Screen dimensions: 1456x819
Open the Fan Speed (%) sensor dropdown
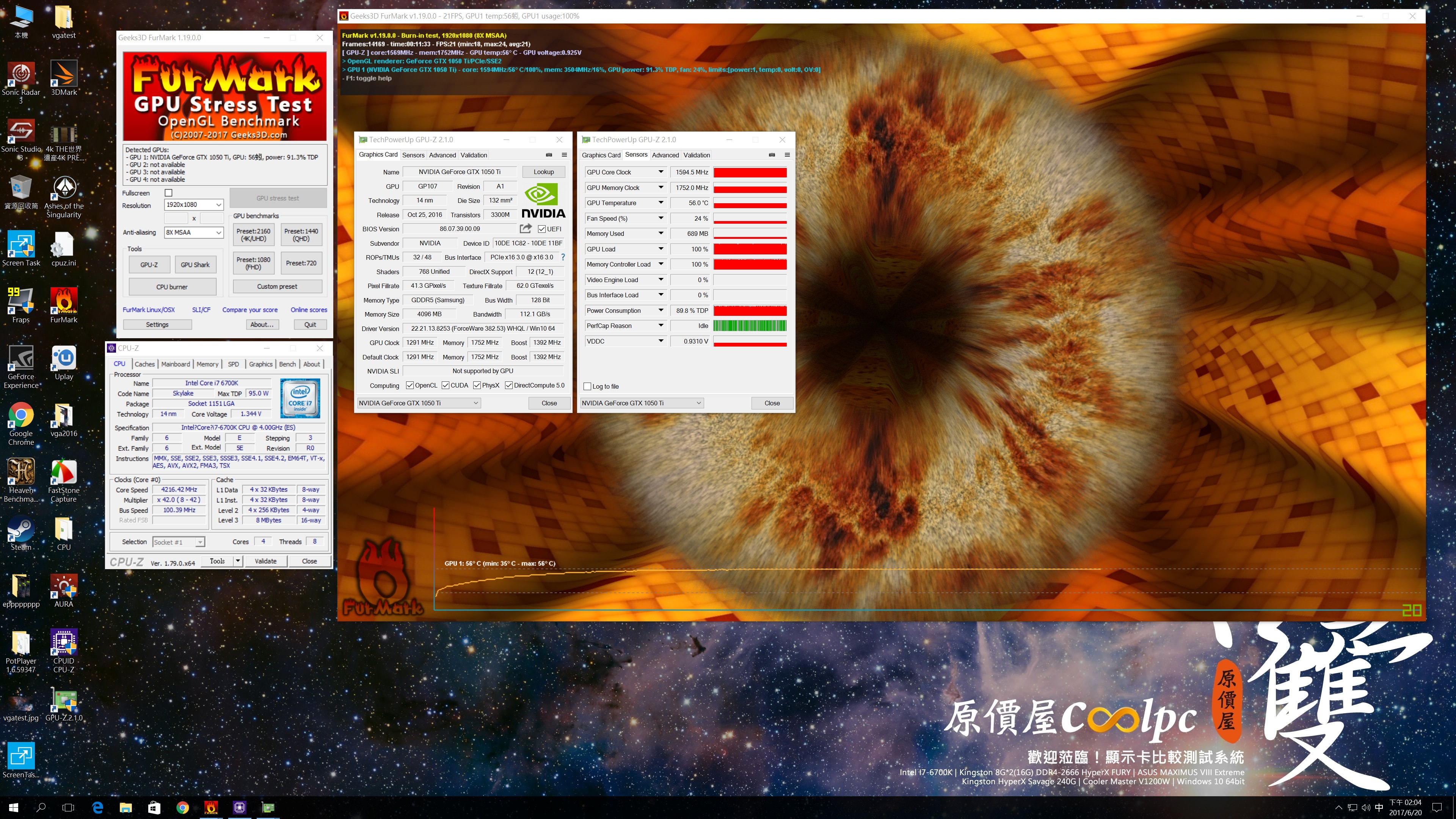pyautogui.click(x=660, y=218)
